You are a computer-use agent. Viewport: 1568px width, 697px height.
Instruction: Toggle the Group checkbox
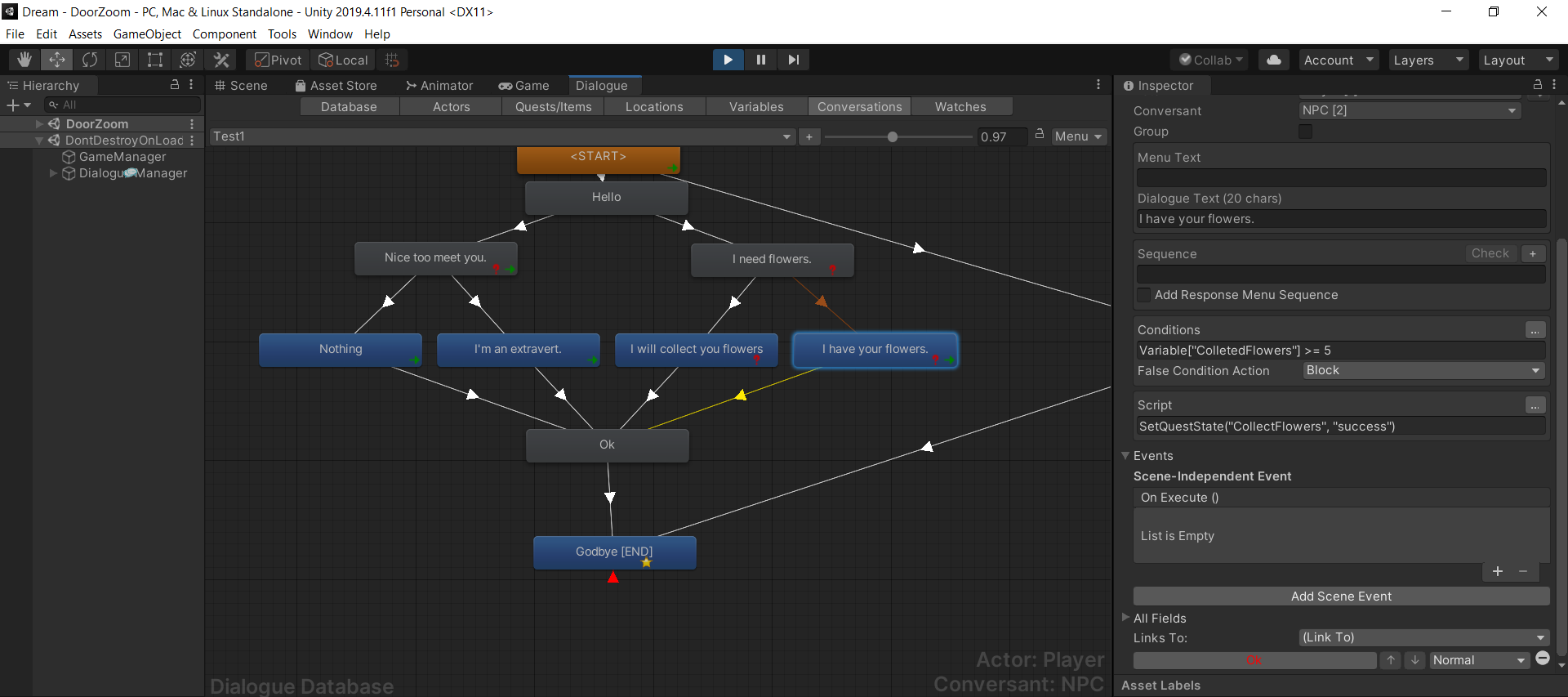[x=1305, y=132]
